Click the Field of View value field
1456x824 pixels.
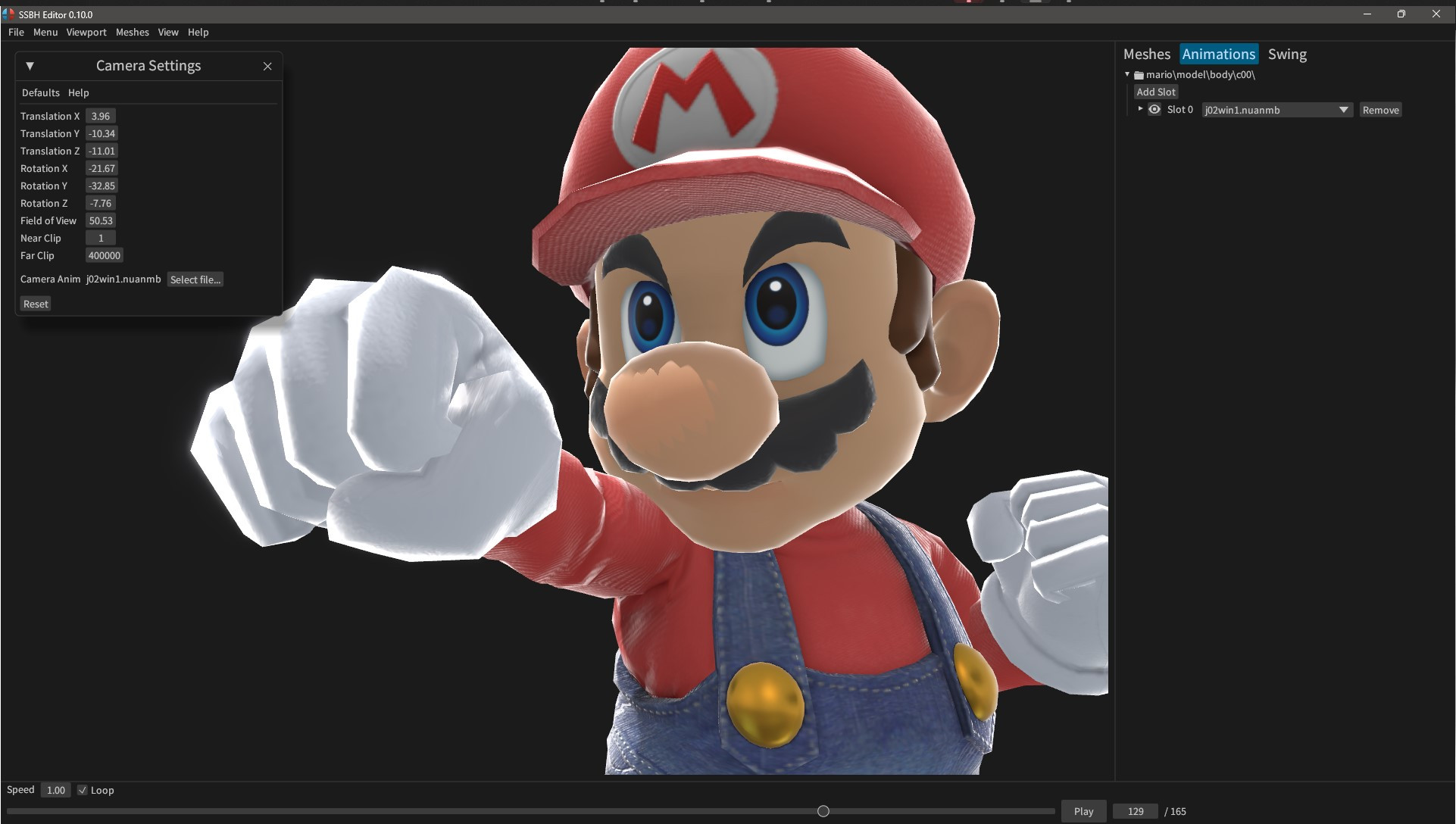tap(101, 220)
